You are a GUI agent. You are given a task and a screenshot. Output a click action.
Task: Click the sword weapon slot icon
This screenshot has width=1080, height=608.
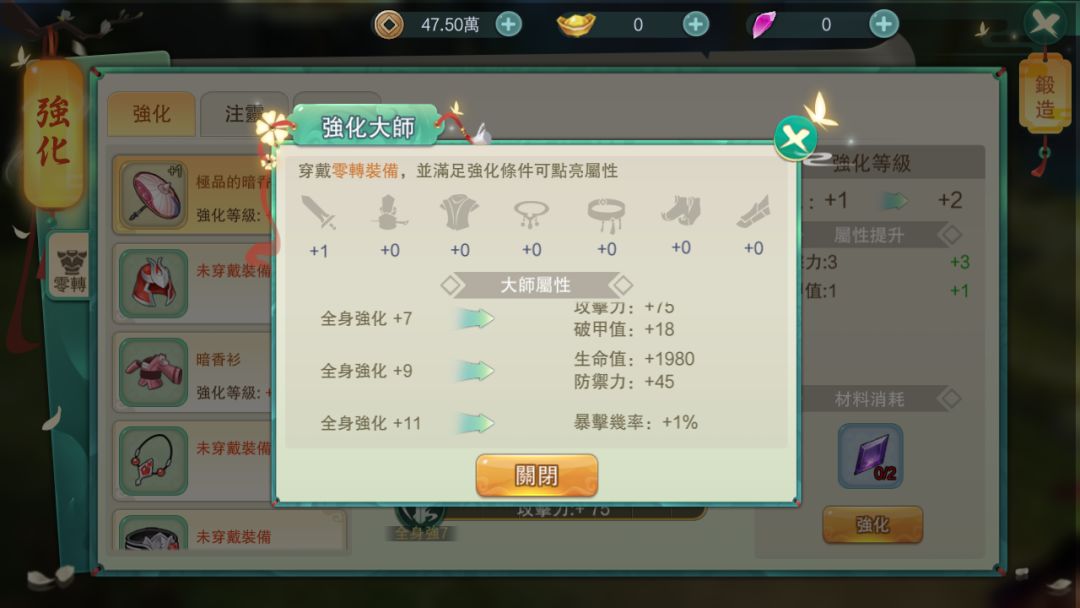318,213
